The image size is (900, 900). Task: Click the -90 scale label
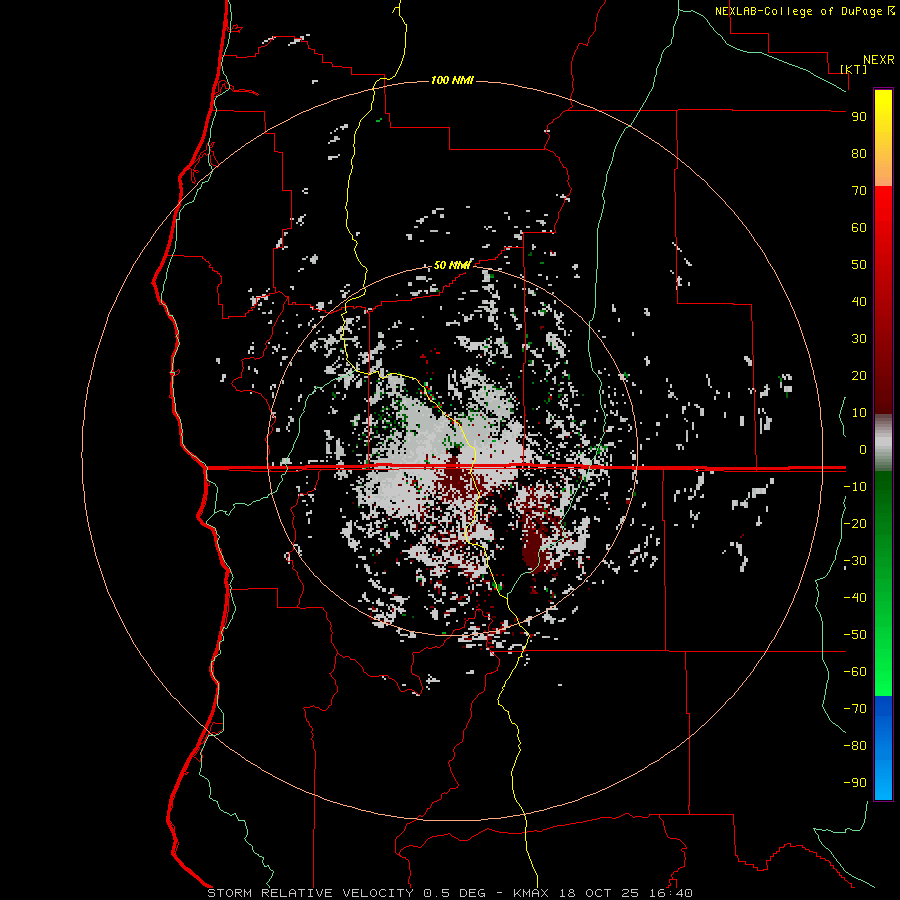855,782
